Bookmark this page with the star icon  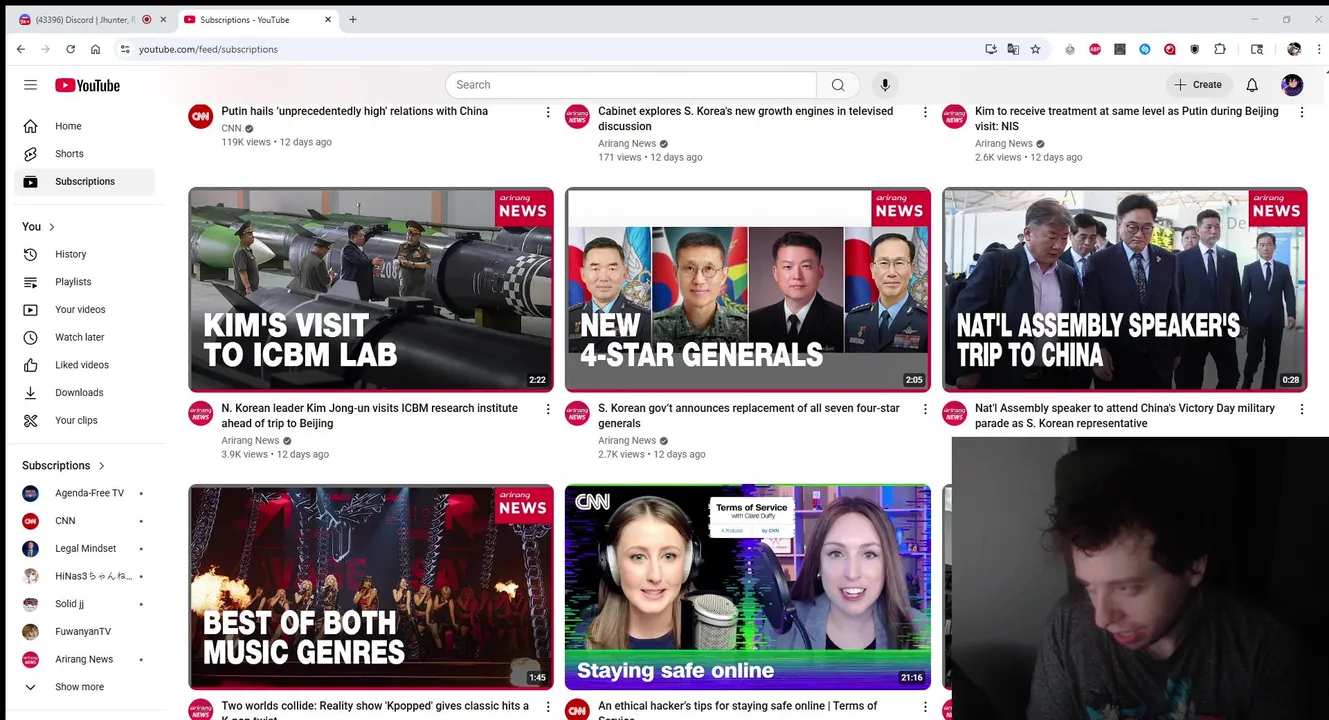pos(1035,49)
